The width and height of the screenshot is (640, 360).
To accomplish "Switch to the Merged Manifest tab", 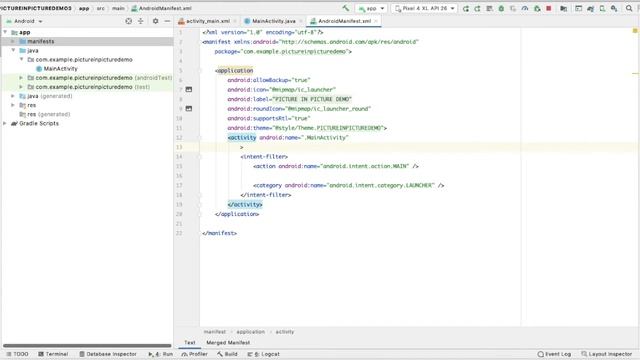I will tap(228, 342).
